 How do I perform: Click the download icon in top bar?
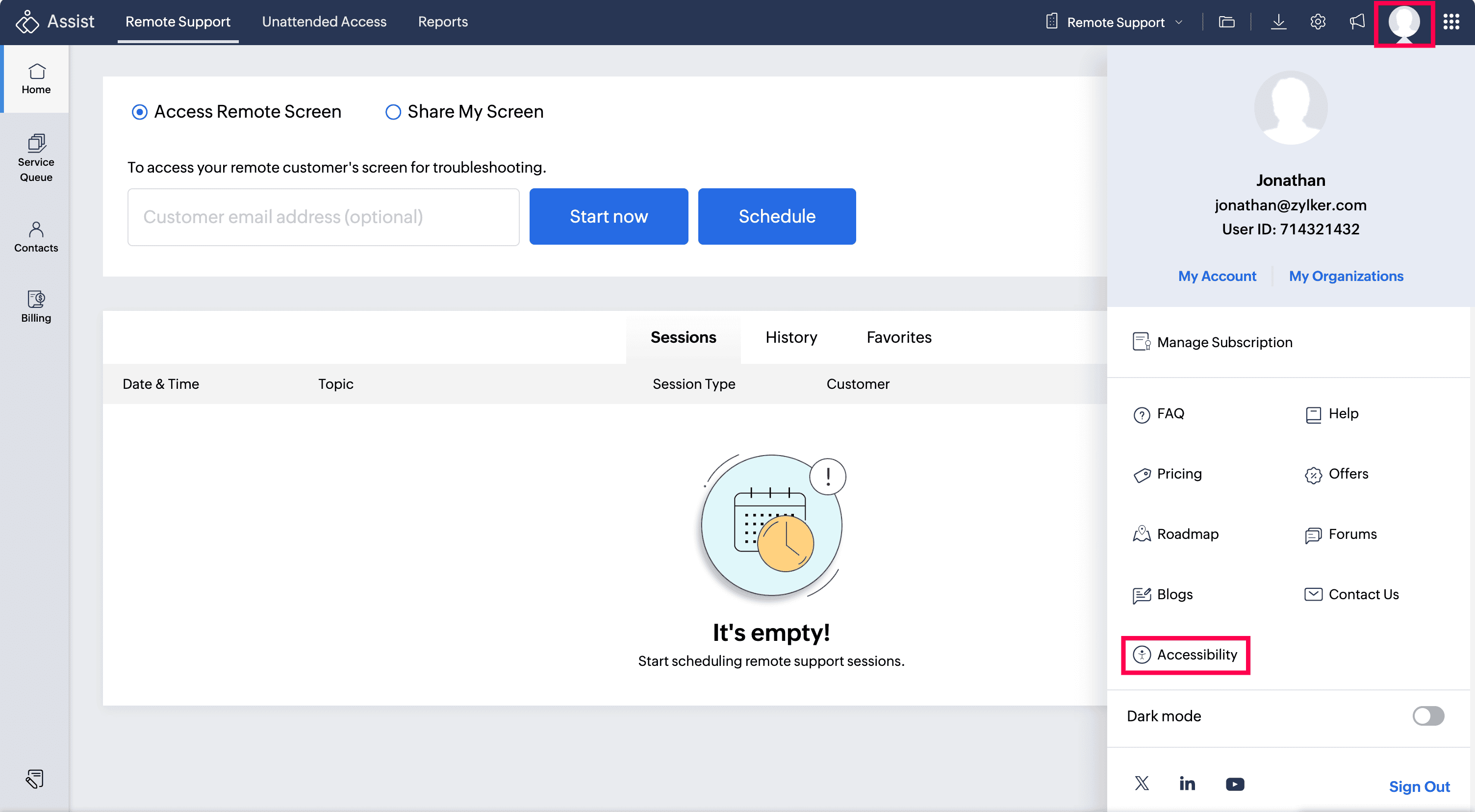click(x=1278, y=22)
